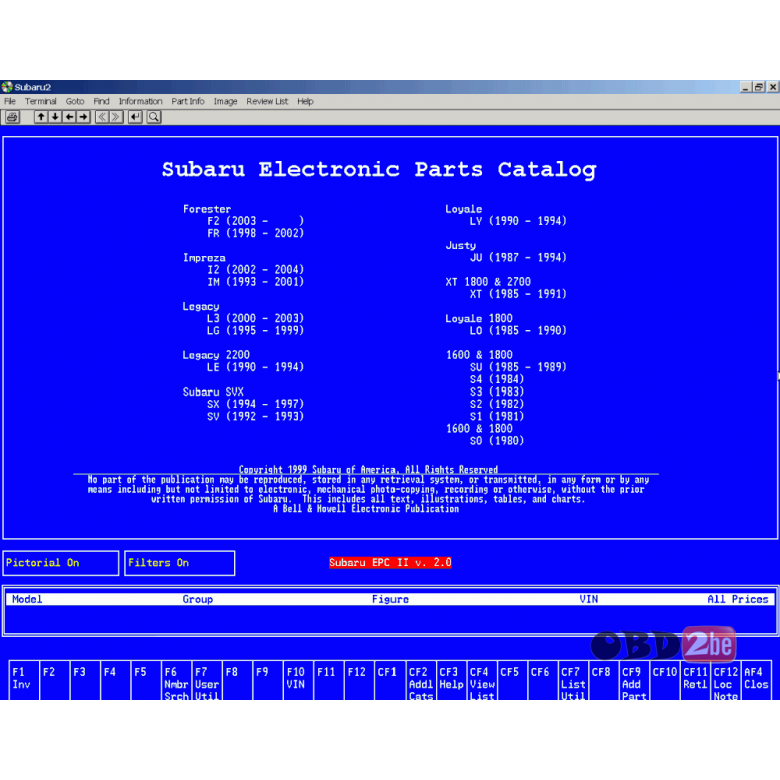This screenshot has height=780, width=780.
Task: Click the up arrow toolbar button
Action: (x=41, y=117)
